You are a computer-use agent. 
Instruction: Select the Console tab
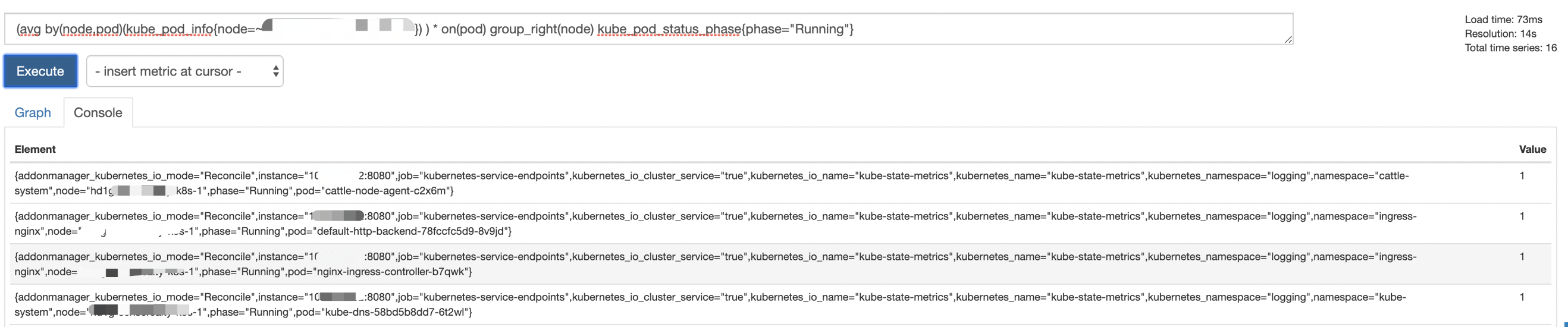click(98, 112)
